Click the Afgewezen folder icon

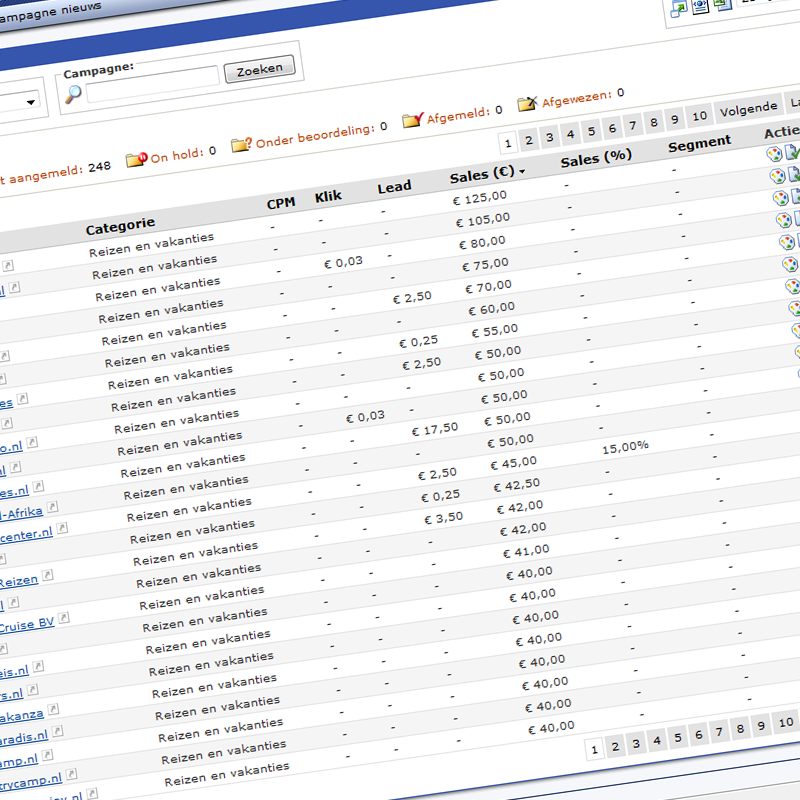click(x=528, y=104)
